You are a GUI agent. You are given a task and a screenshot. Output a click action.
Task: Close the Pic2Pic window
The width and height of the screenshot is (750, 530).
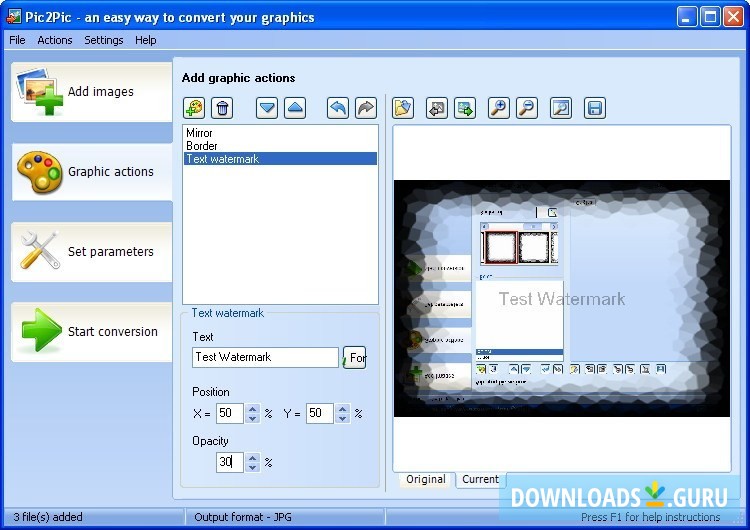point(733,17)
